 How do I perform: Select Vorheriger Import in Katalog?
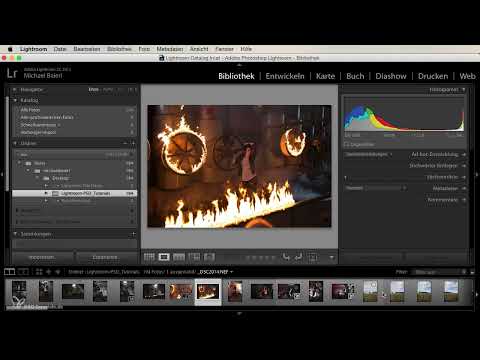click(x=74, y=132)
